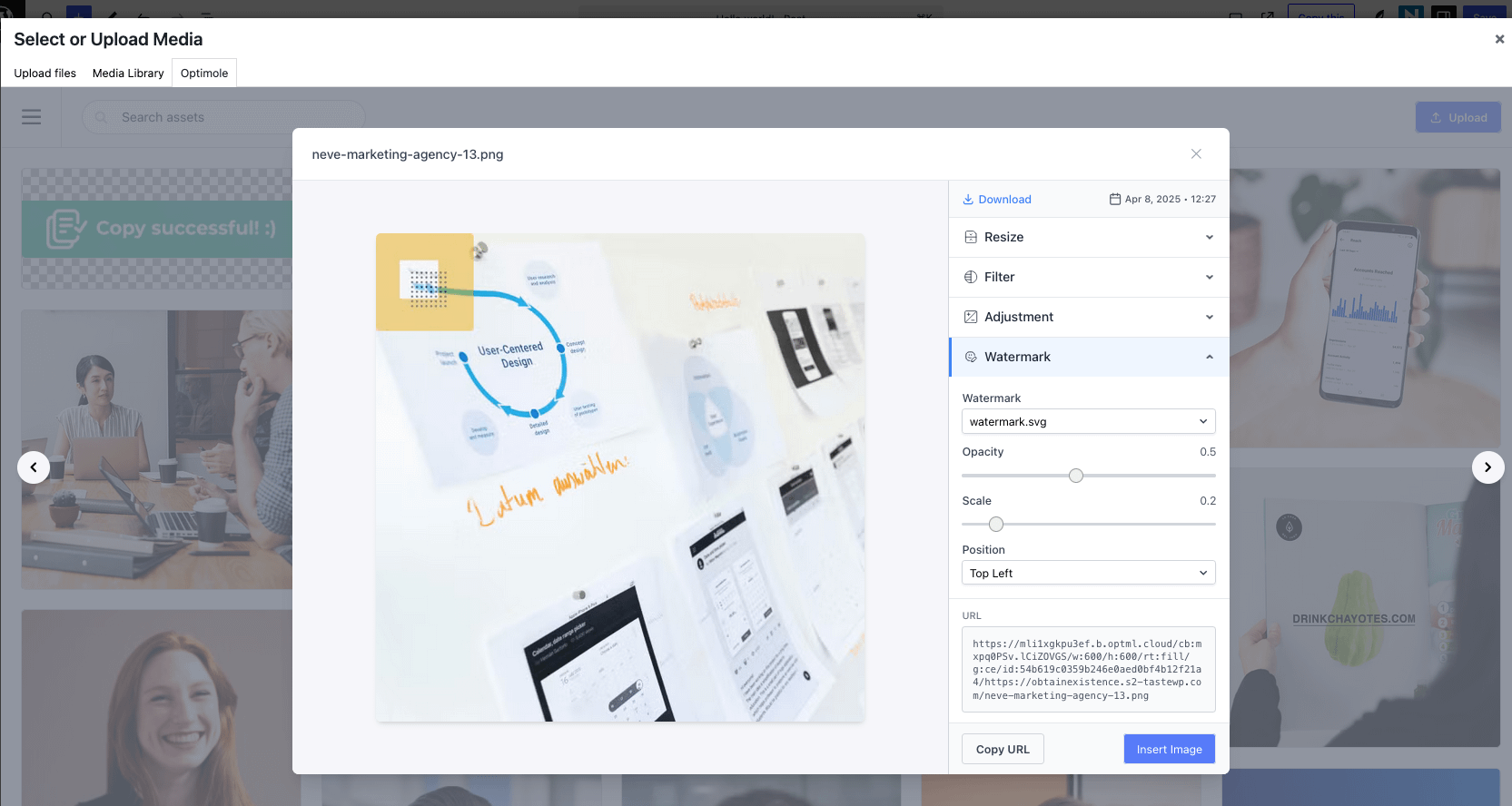Click the Resize section icon
The image size is (1512, 806).
pyautogui.click(x=971, y=237)
